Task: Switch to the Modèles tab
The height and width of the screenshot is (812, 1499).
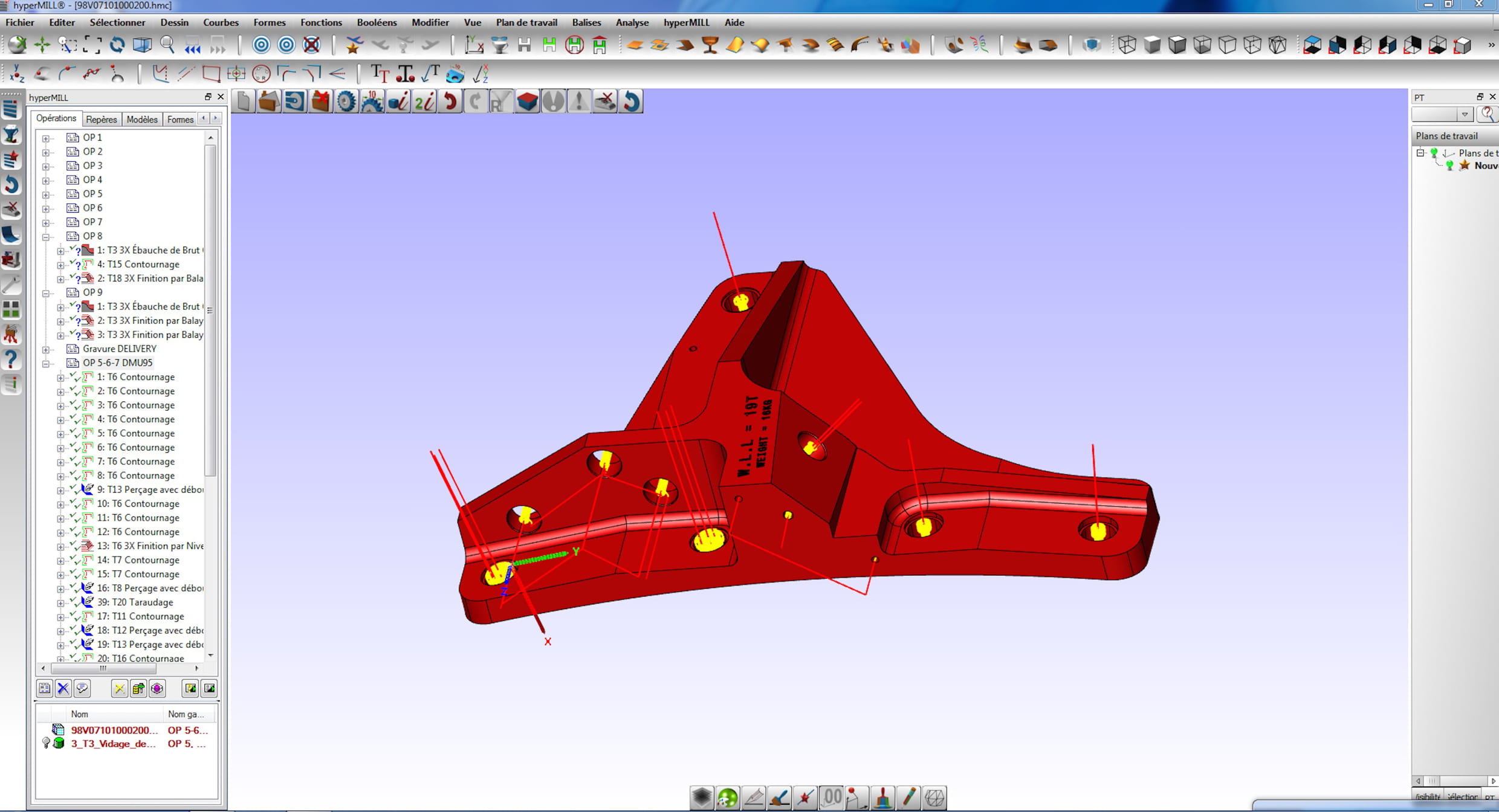Action: (142, 119)
